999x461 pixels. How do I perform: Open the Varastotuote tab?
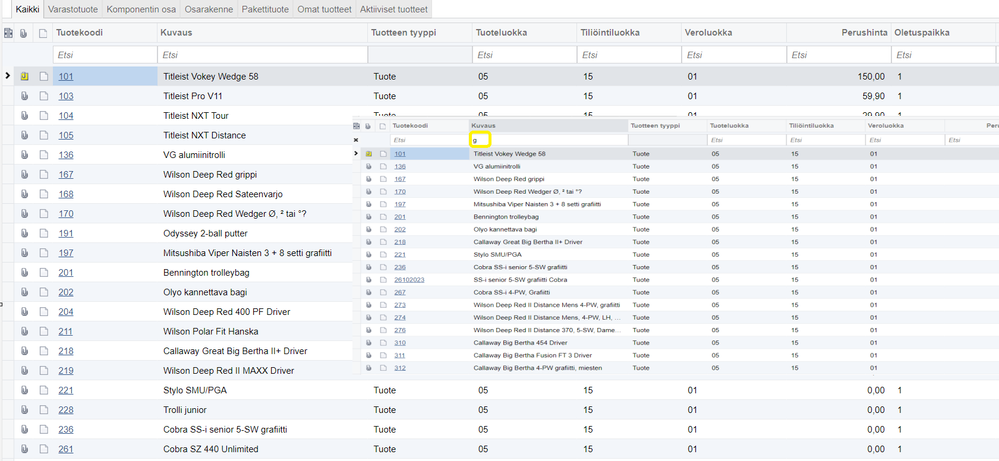73,10
